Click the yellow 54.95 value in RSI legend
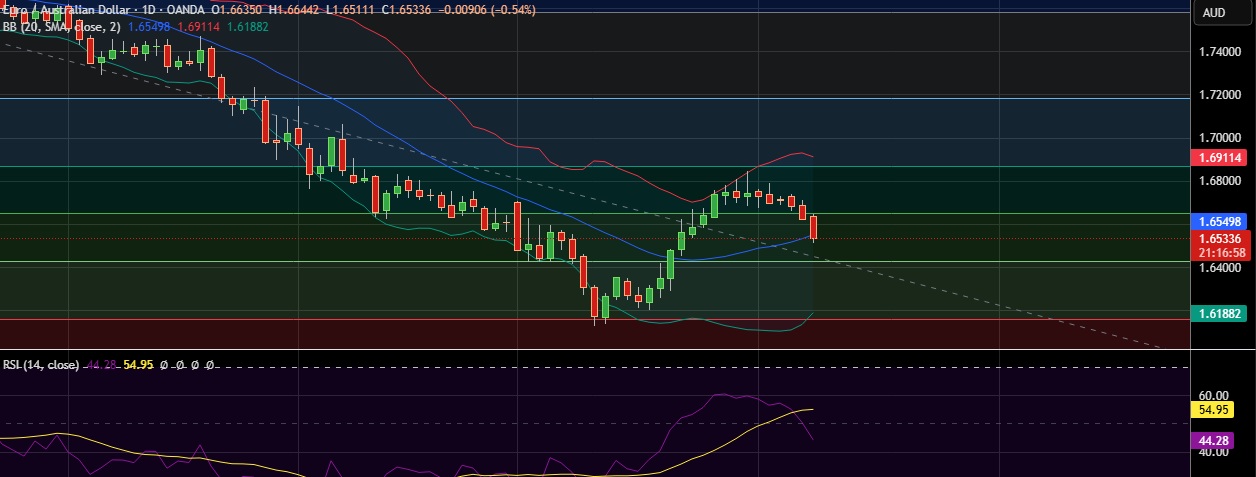The image size is (1256, 477). [137, 366]
